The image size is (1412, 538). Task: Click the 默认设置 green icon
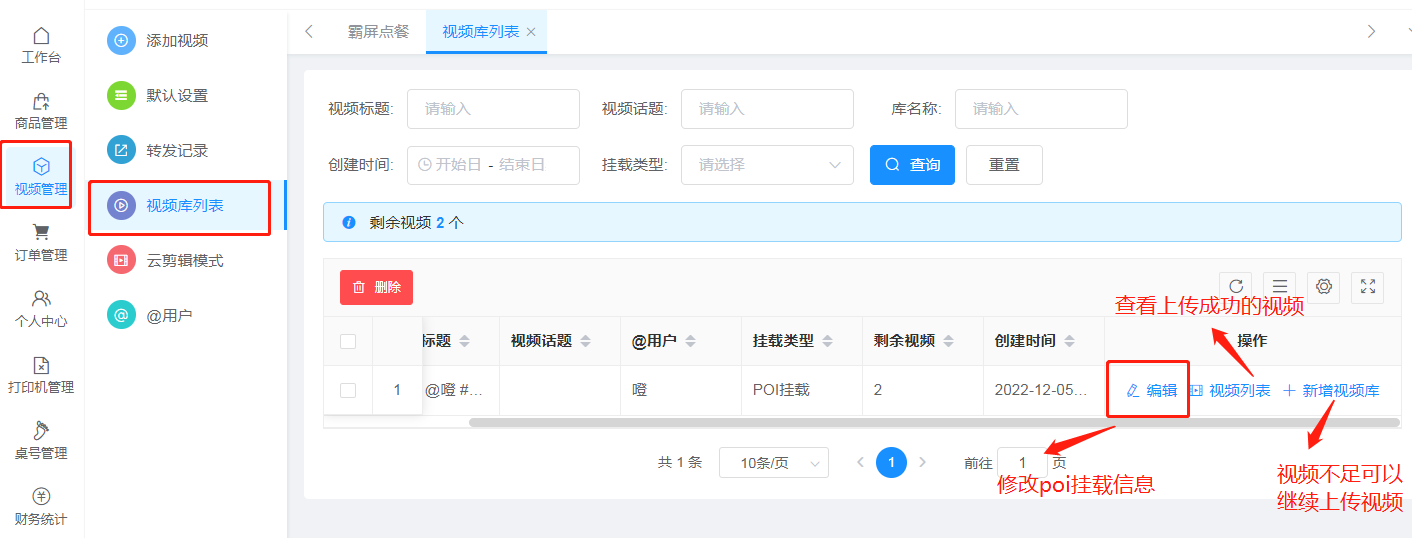(x=121, y=96)
